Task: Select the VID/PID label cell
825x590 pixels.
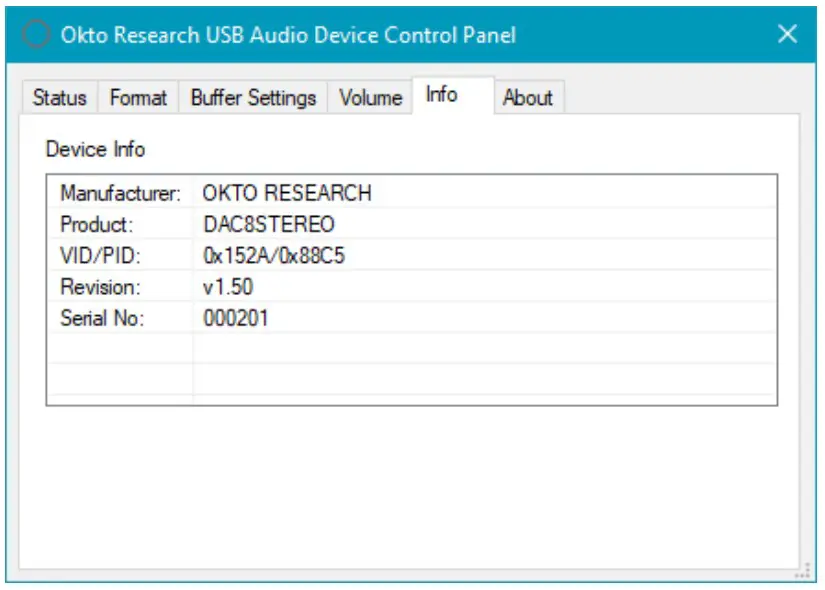Action: 100,256
